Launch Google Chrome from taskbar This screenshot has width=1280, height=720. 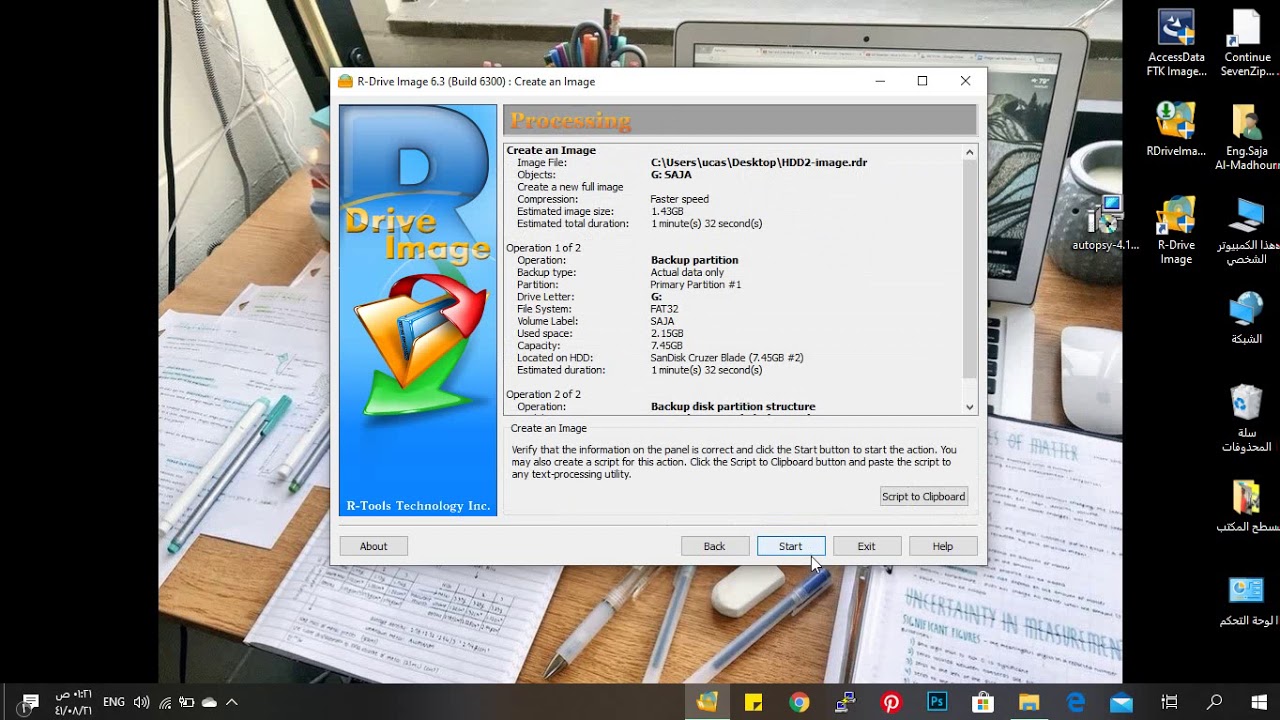(x=799, y=702)
